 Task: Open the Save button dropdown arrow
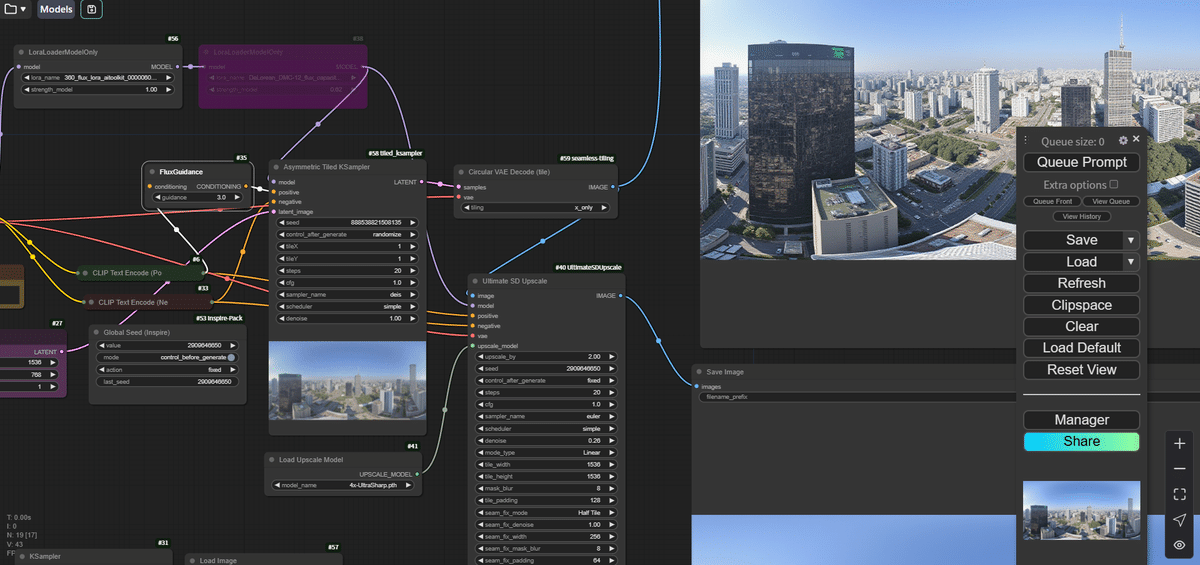[x=1131, y=240]
